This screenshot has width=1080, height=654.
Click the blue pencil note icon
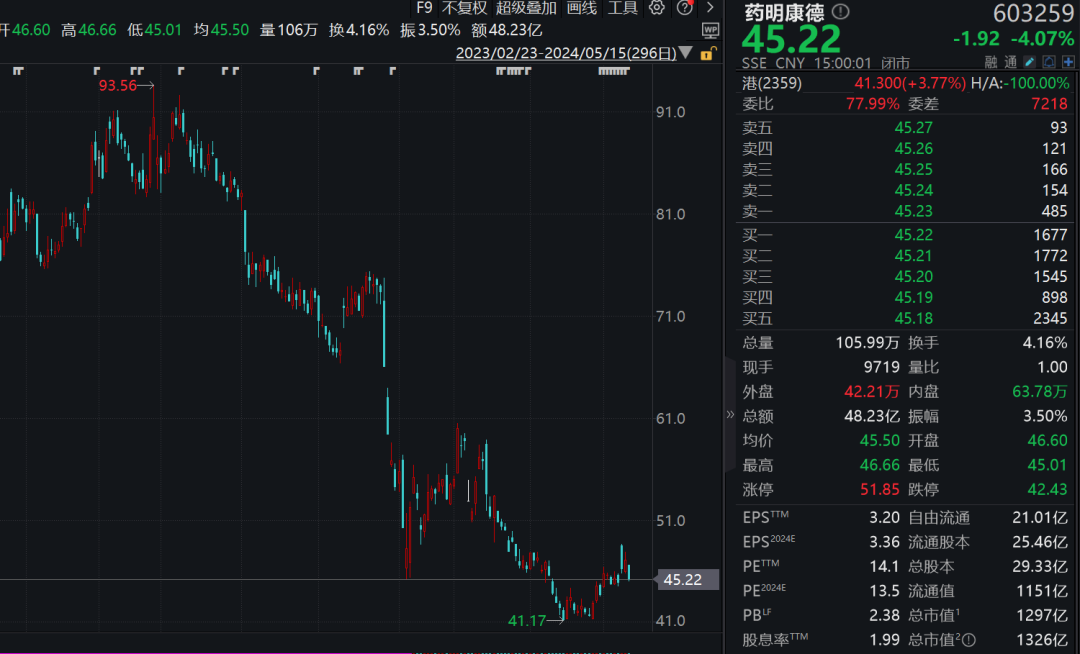pos(1030,62)
